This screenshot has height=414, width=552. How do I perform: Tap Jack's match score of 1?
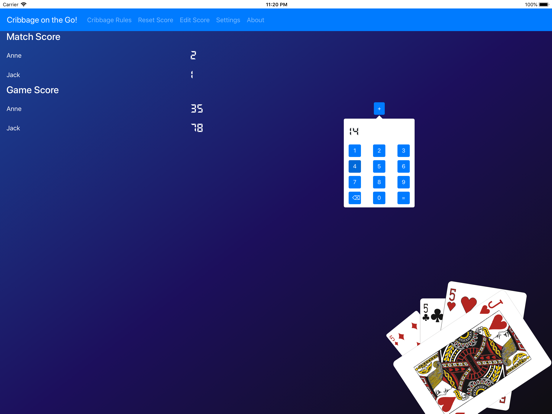click(192, 75)
